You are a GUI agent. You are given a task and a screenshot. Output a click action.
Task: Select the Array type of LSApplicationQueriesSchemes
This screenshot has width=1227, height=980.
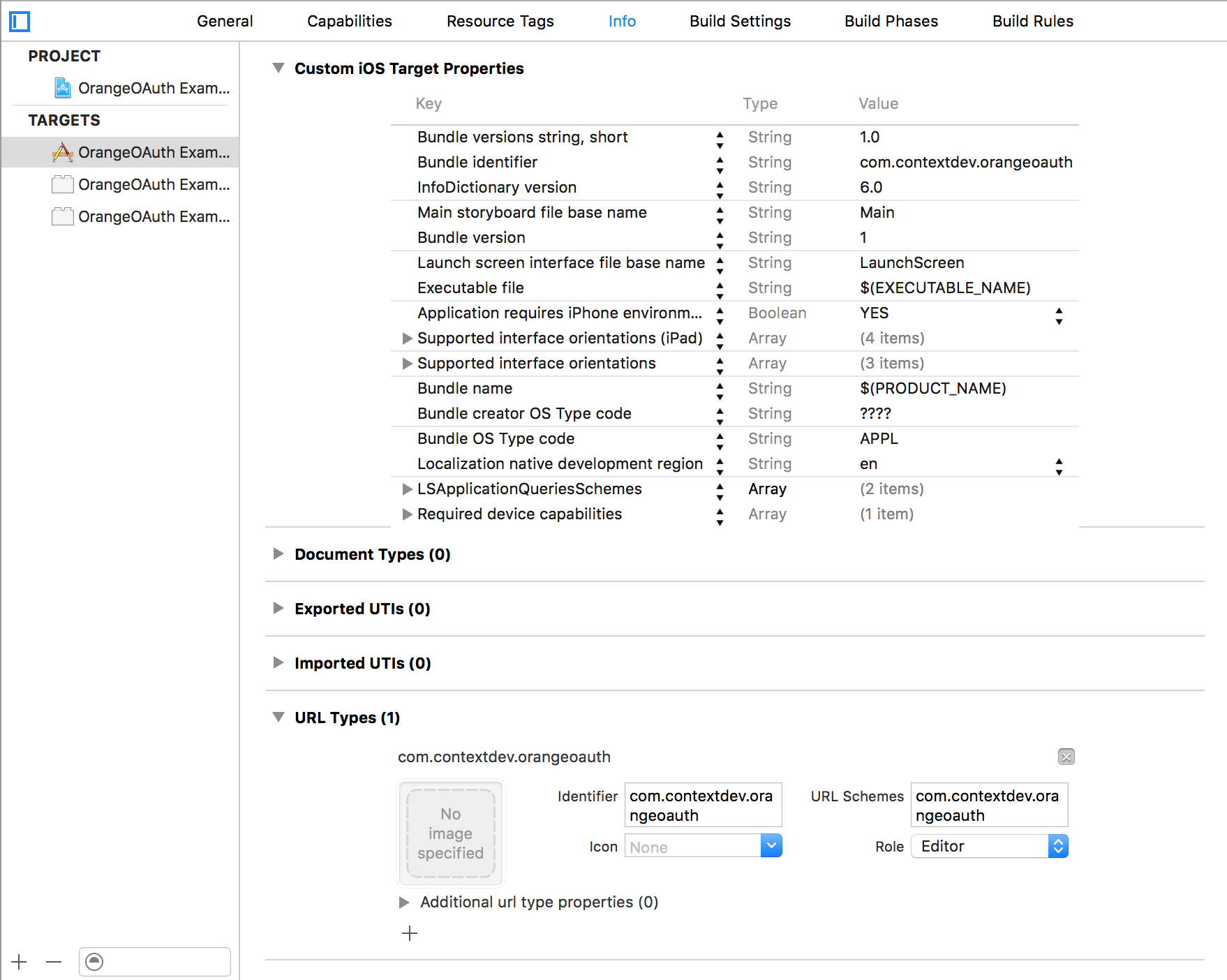click(767, 489)
